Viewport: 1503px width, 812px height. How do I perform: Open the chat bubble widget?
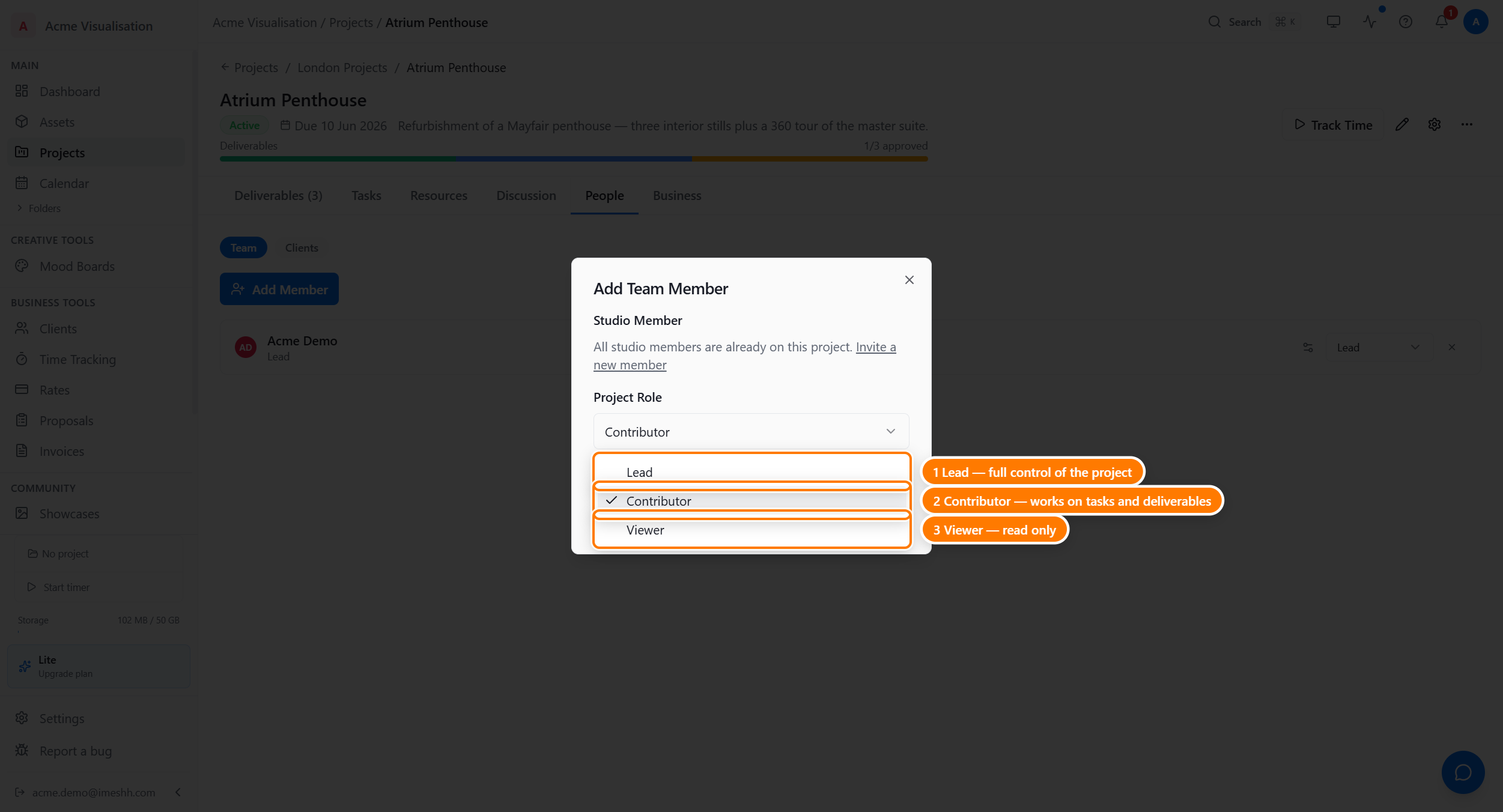click(1463, 772)
